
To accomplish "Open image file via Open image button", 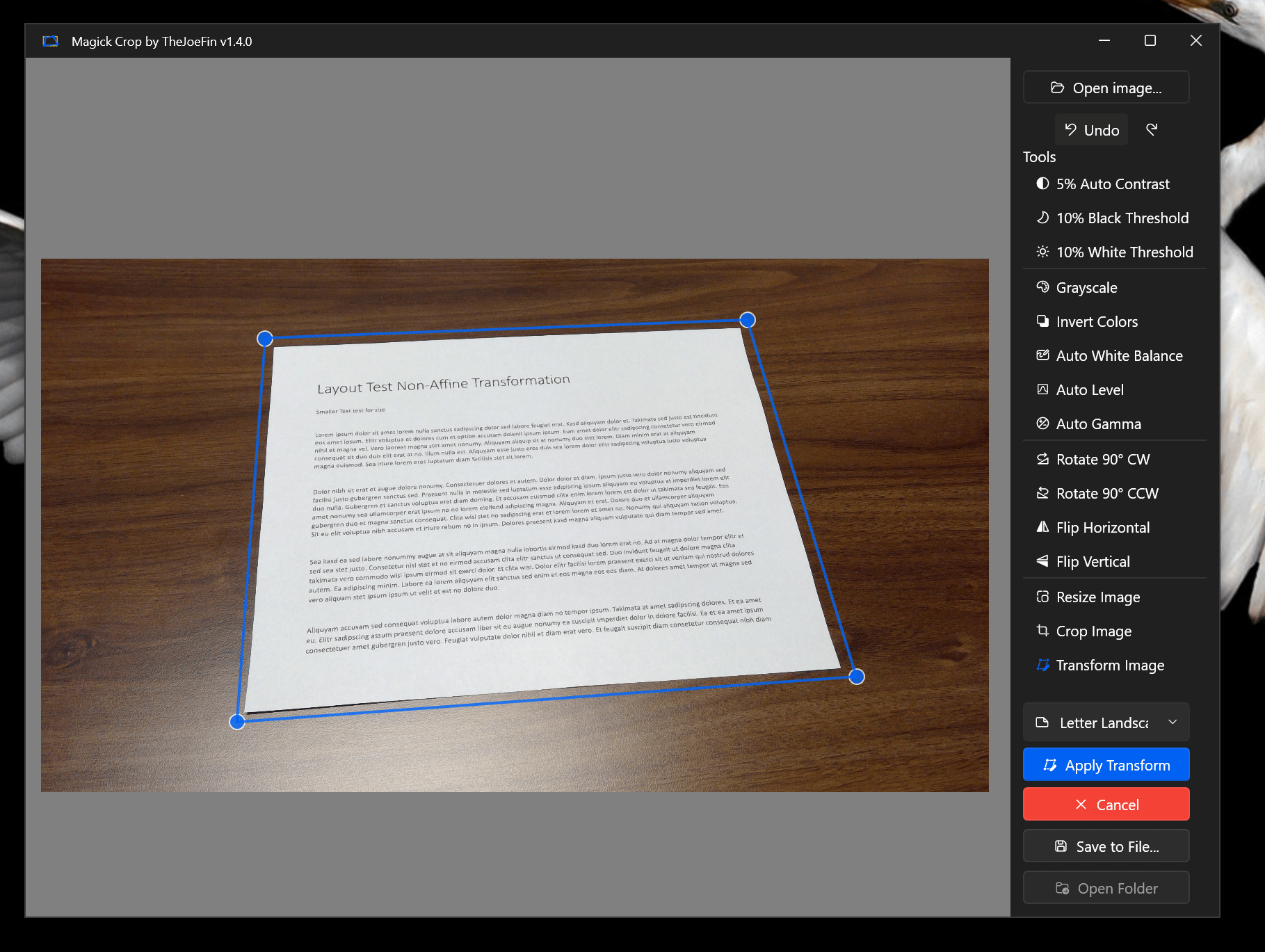I will 1106,88.
